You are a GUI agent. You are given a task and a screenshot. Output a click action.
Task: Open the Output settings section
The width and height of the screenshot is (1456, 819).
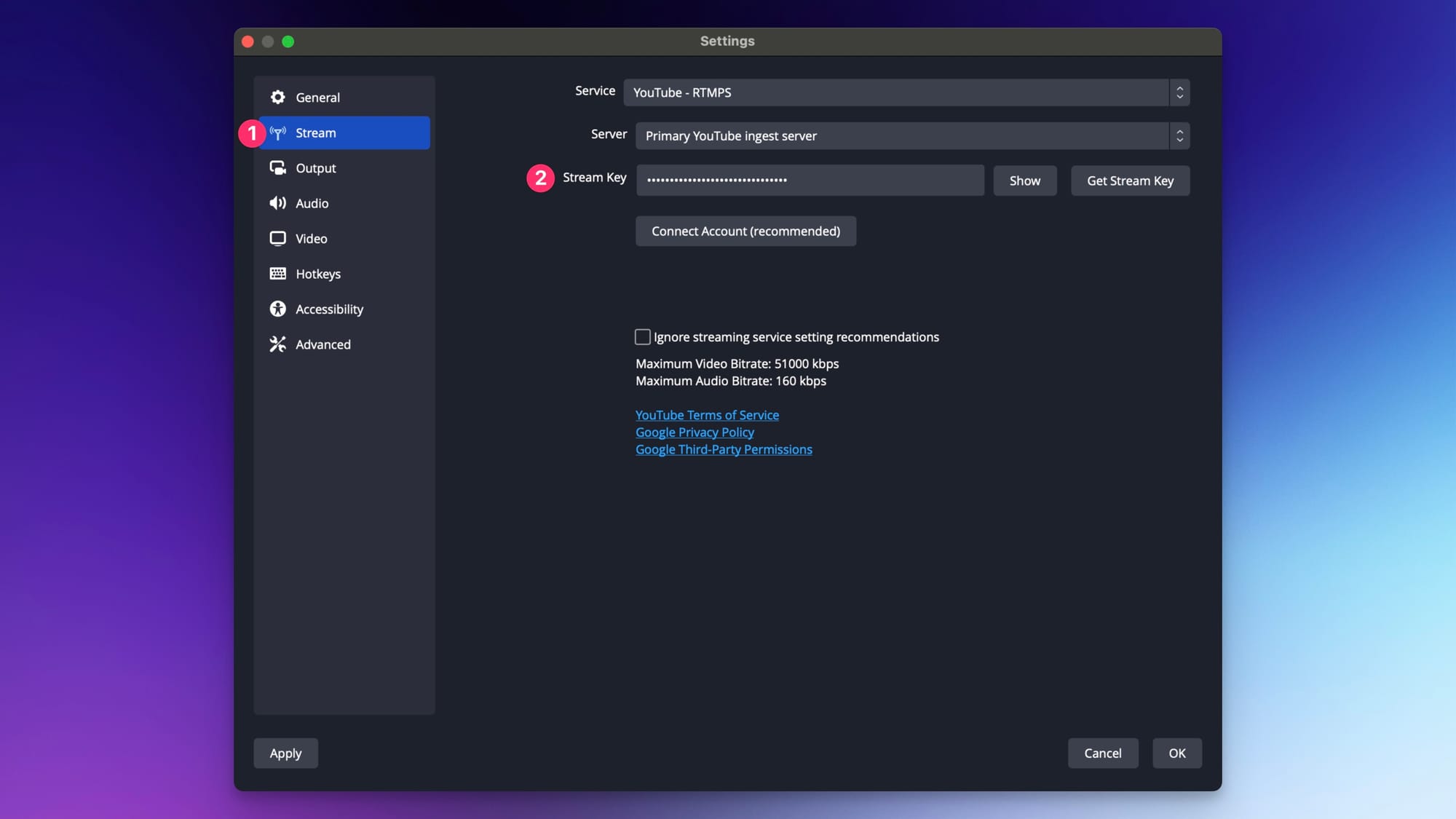click(315, 167)
